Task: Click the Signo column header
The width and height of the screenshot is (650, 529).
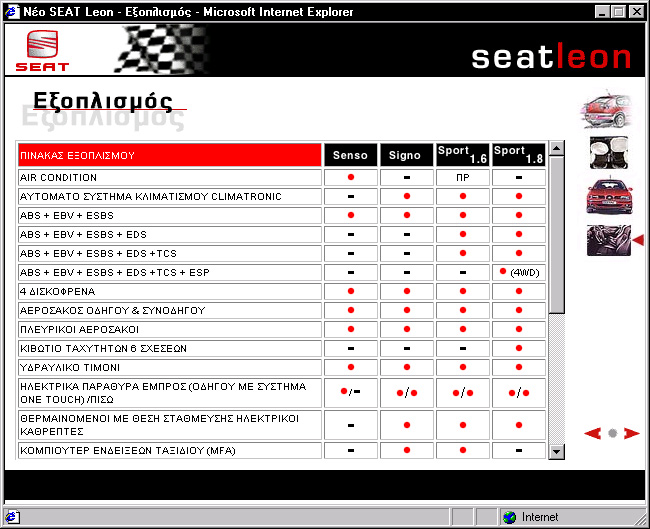Action: tap(407, 155)
